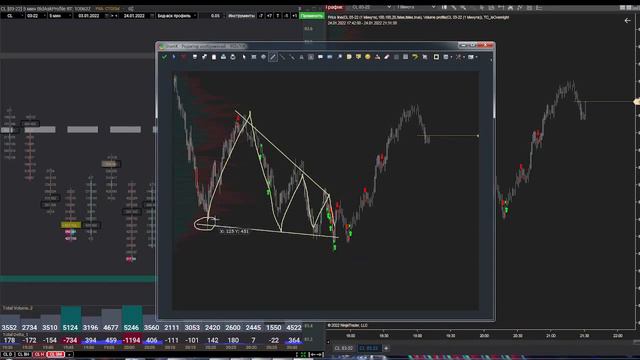Open the border color box in the editor toolbar

pyautogui.click(x=436, y=57)
